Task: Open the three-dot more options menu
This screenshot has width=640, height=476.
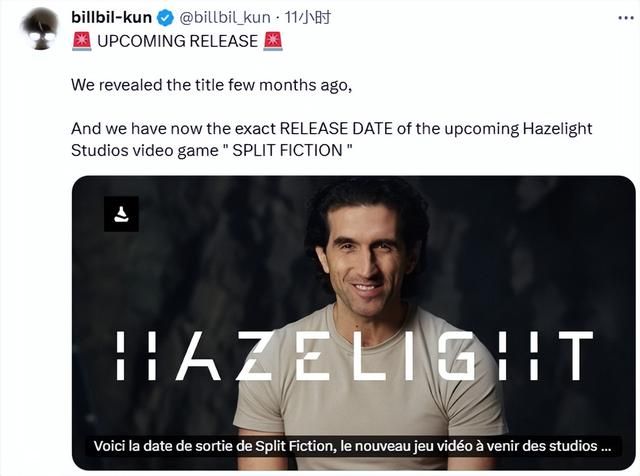Action: [626, 18]
